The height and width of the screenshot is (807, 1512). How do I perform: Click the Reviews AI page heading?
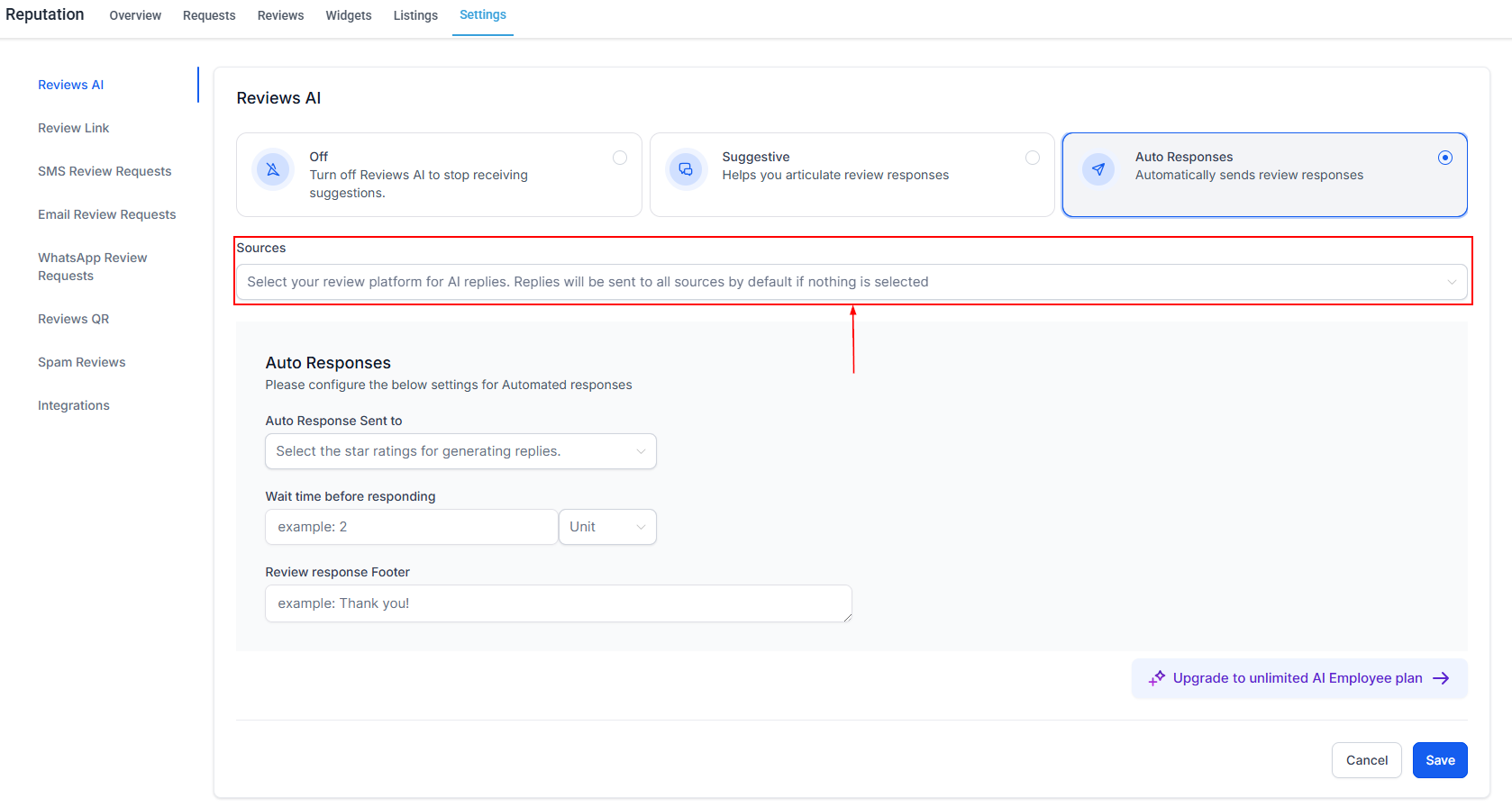pos(278,98)
